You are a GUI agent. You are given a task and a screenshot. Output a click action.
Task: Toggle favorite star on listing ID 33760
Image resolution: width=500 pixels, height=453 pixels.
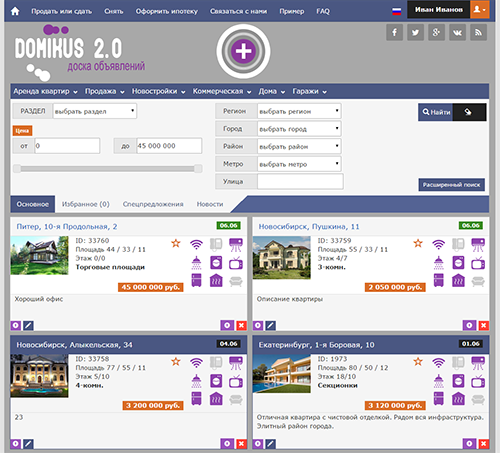coord(176,243)
